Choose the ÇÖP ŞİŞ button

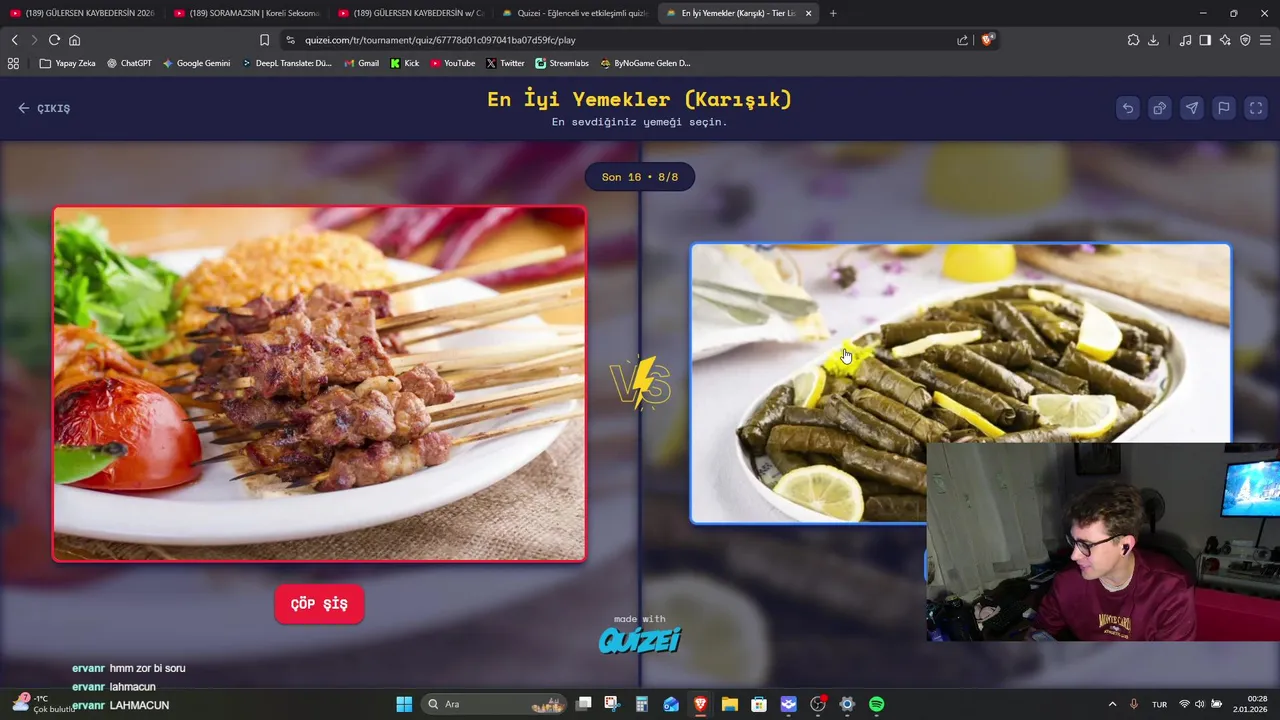coord(319,604)
